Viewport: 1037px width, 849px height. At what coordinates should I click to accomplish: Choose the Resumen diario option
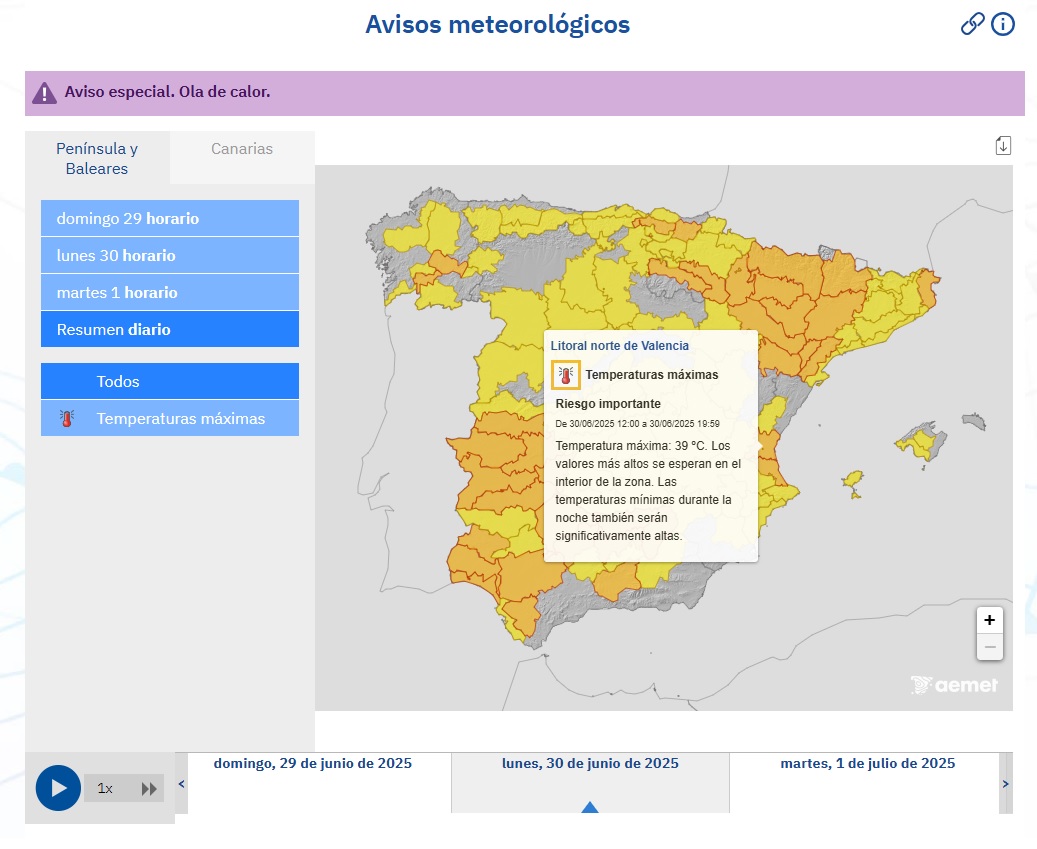pyautogui.click(x=170, y=329)
